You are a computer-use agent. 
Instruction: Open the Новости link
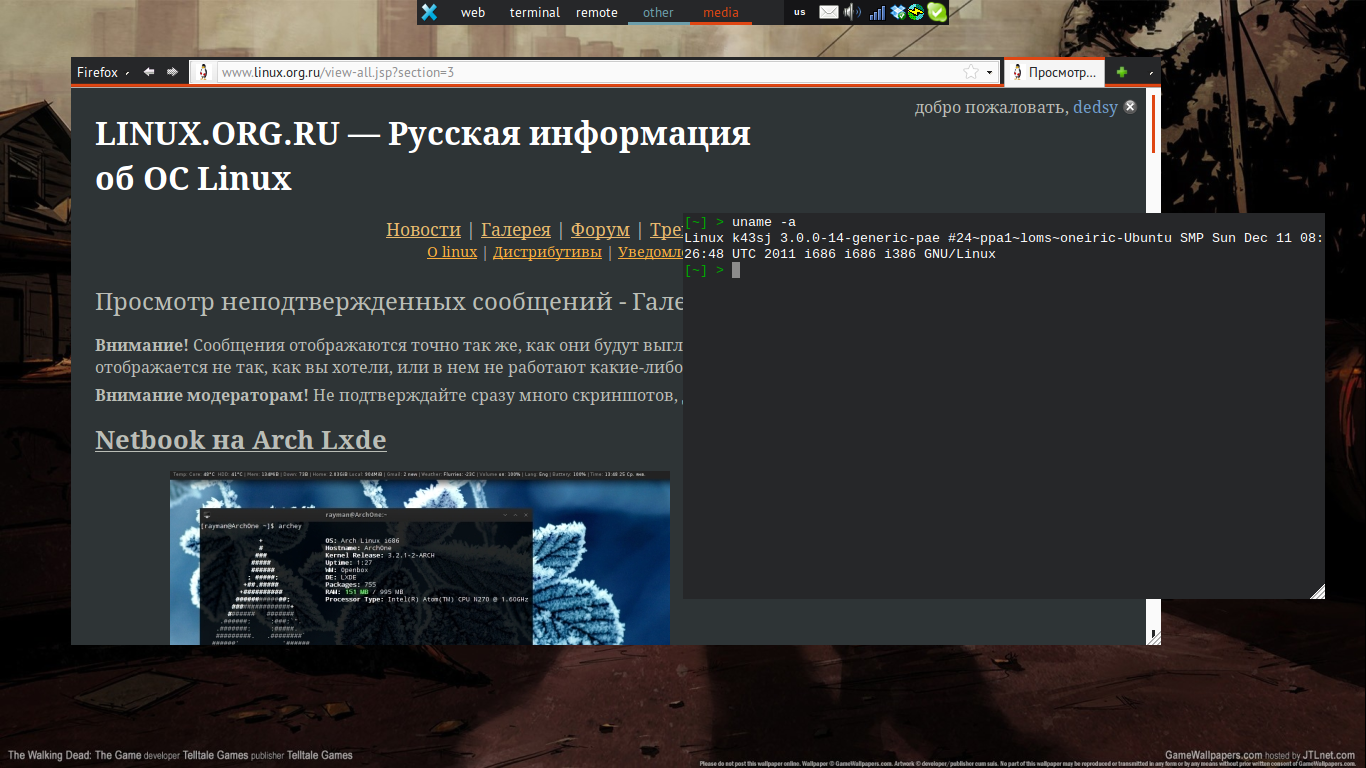click(x=423, y=229)
